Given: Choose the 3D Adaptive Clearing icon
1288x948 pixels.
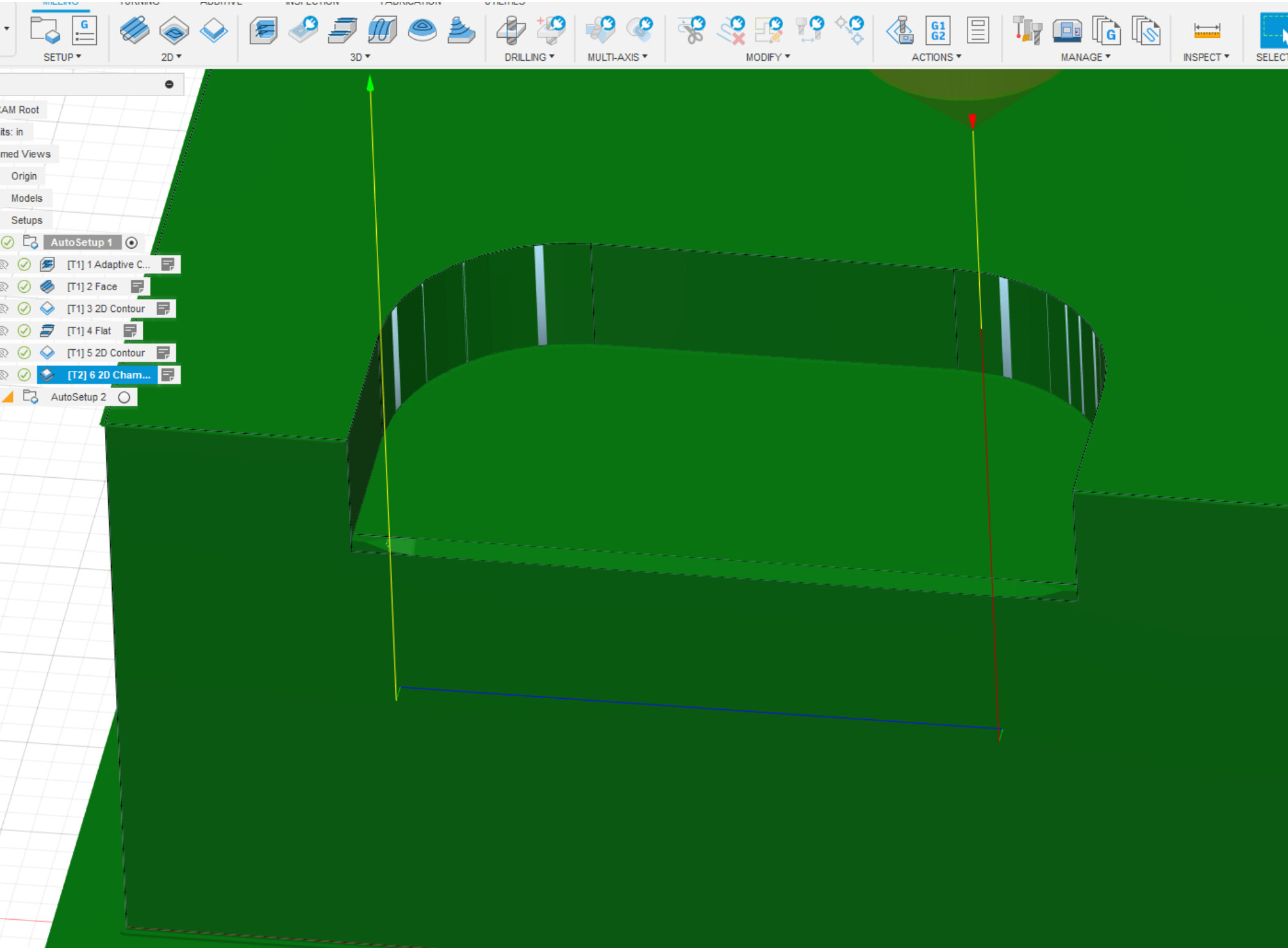Looking at the screenshot, I should click(x=263, y=30).
